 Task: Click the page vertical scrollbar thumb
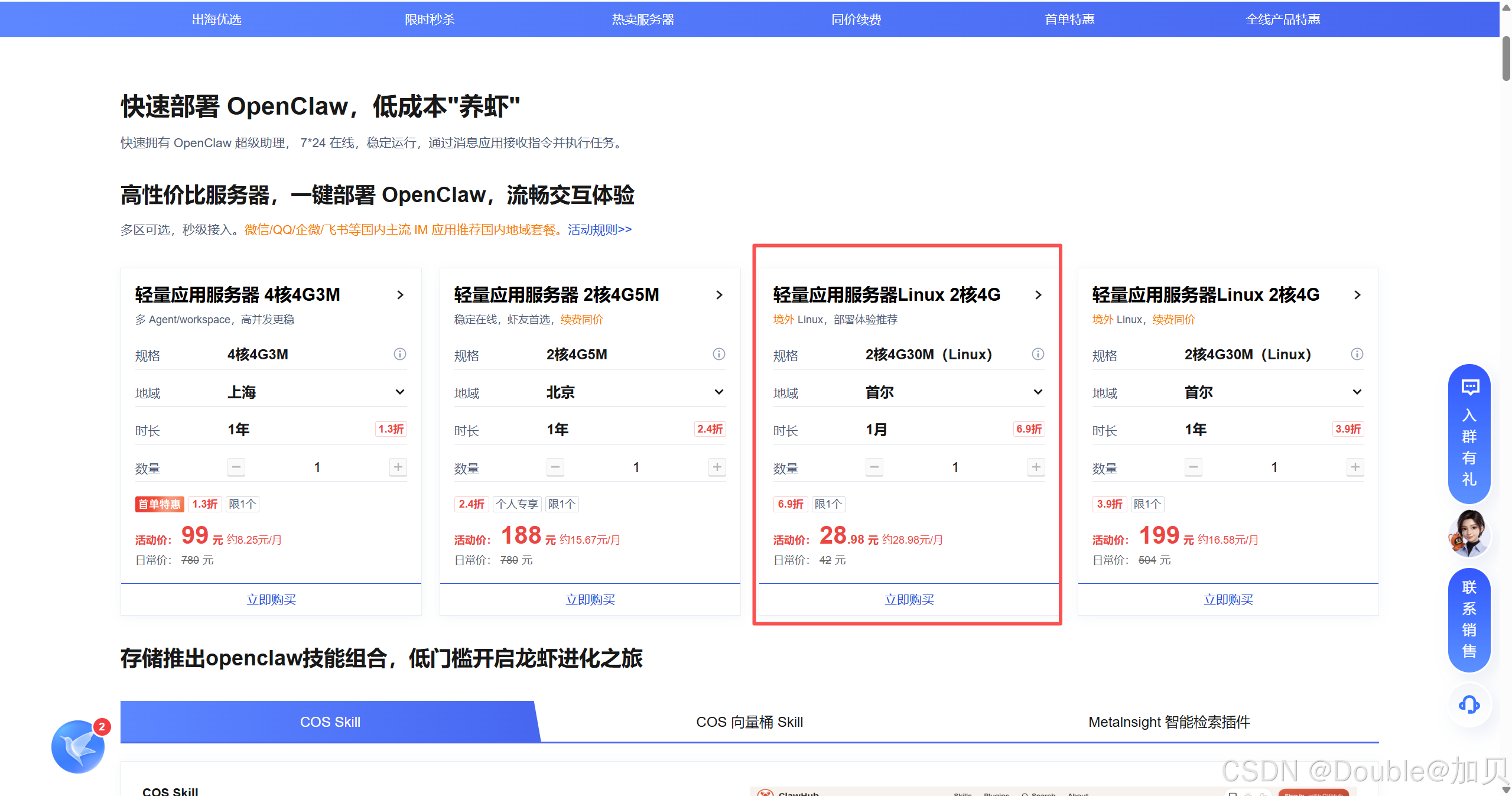point(1506,58)
